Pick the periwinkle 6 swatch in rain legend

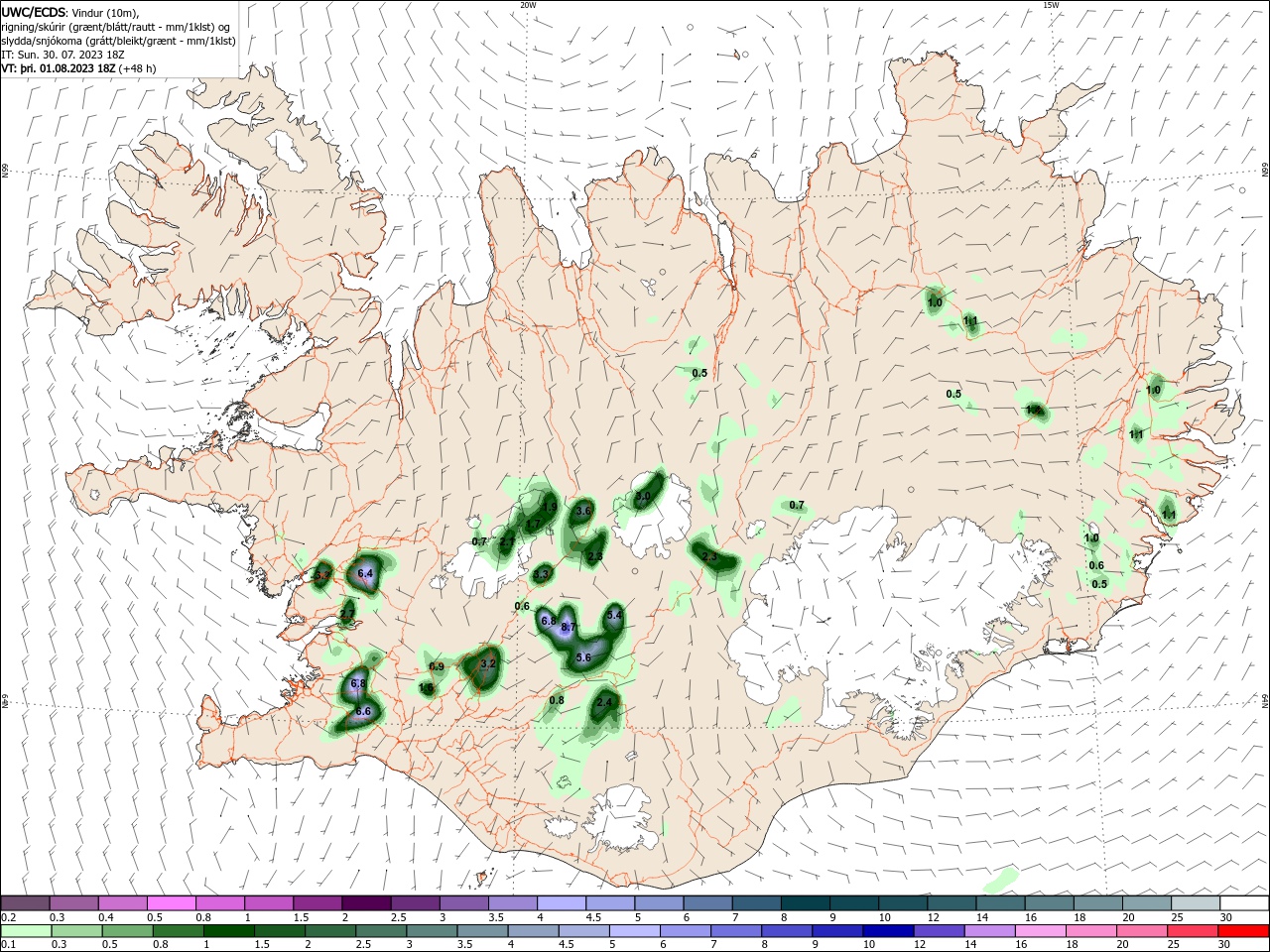coord(686,931)
